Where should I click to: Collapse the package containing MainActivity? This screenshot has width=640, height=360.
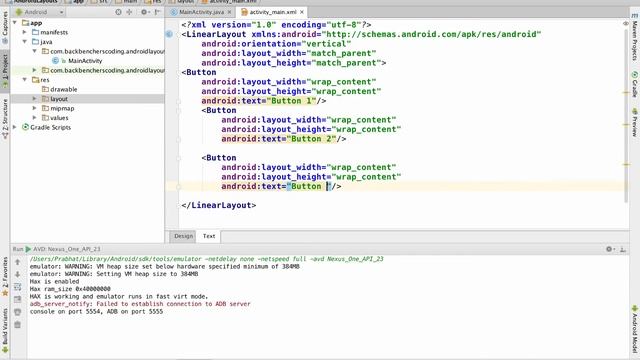(x=35, y=51)
